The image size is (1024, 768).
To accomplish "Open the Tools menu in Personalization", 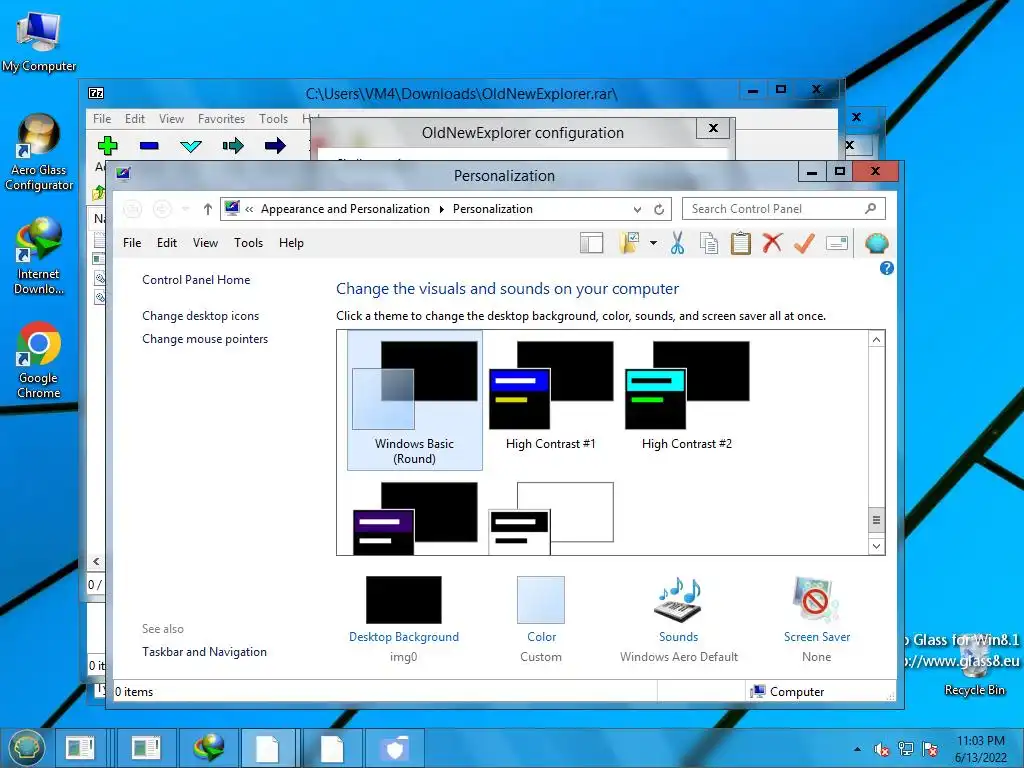I will click(x=248, y=243).
